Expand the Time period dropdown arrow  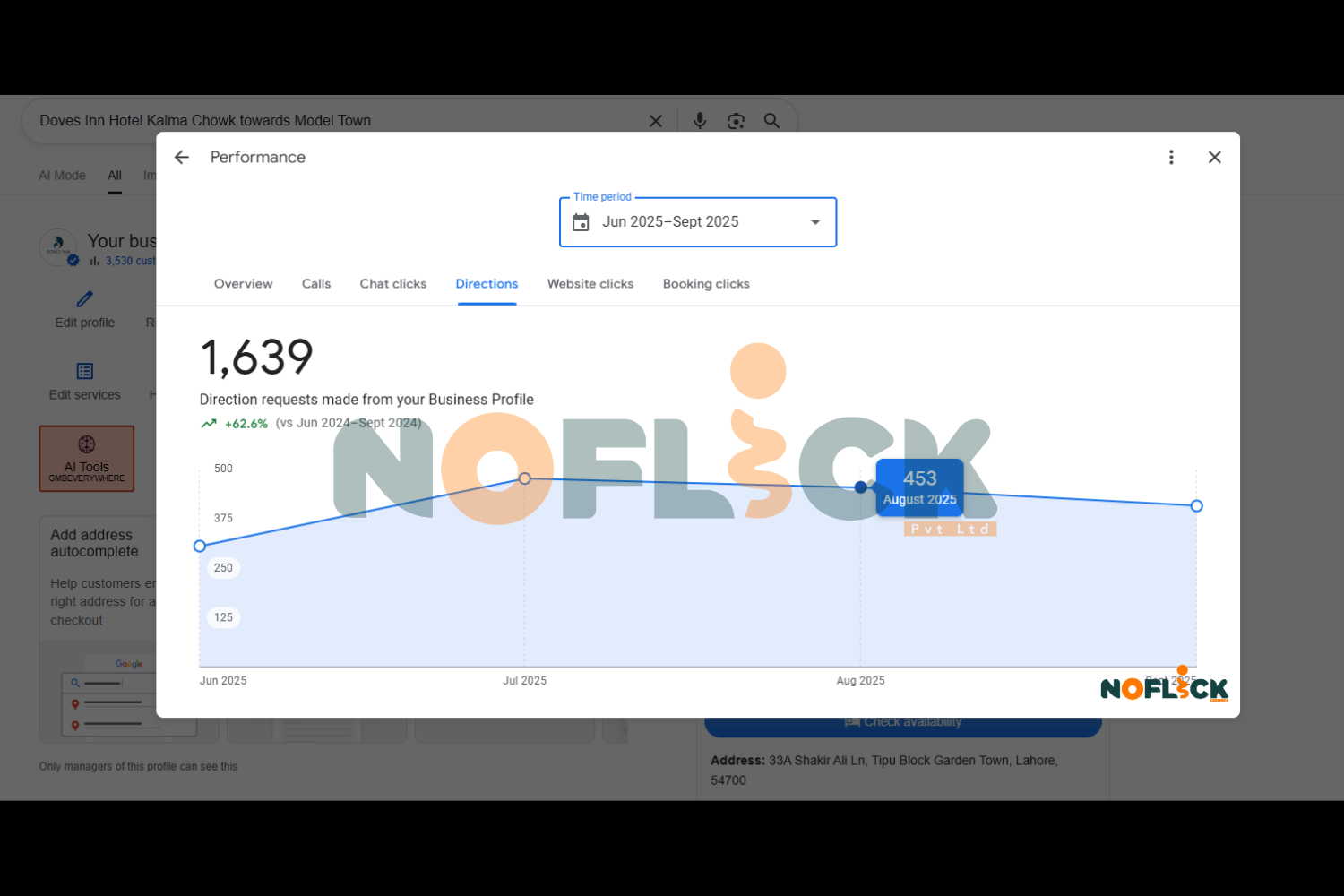pyautogui.click(x=815, y=222)
